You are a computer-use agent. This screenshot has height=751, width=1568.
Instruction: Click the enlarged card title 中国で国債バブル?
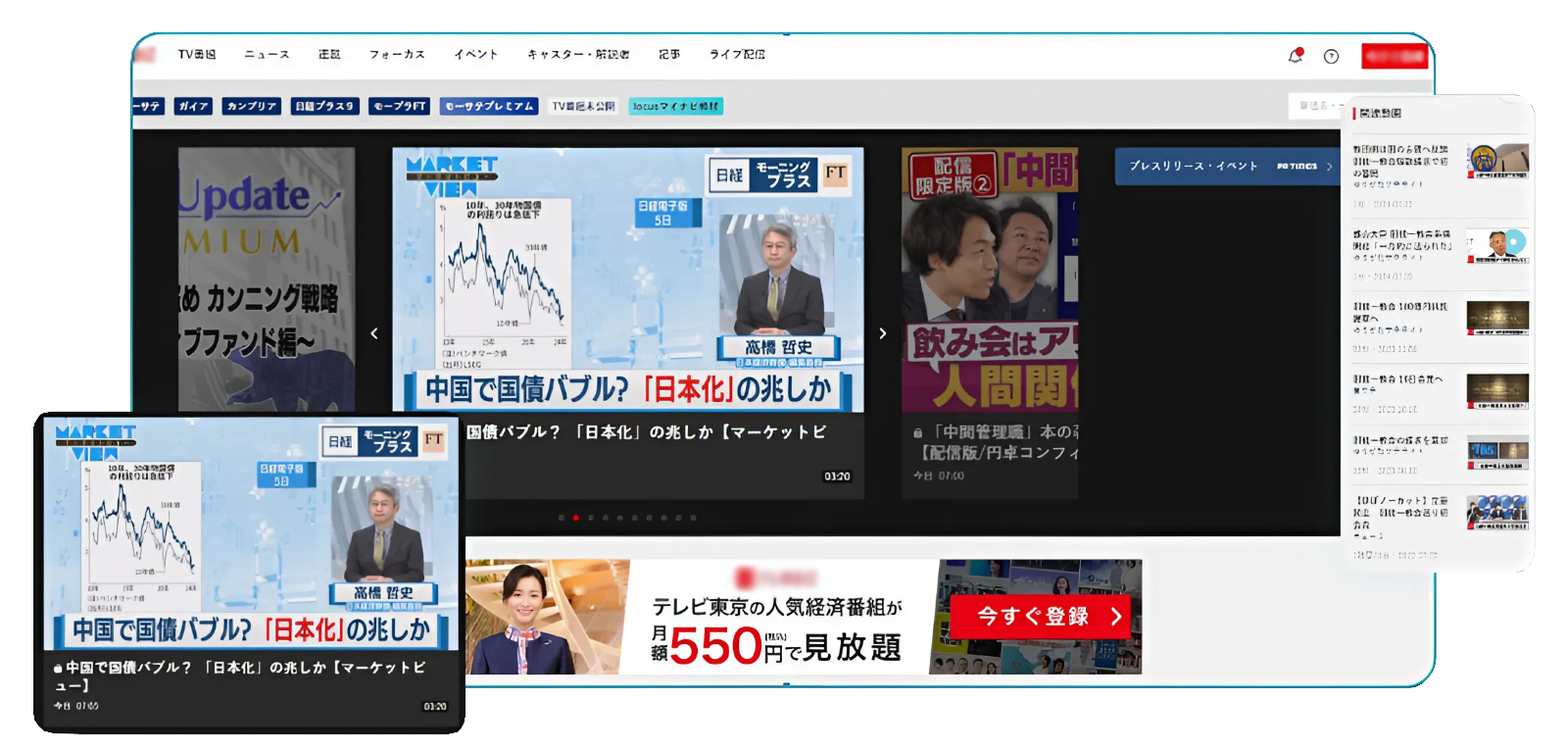[x=240, y=676]
